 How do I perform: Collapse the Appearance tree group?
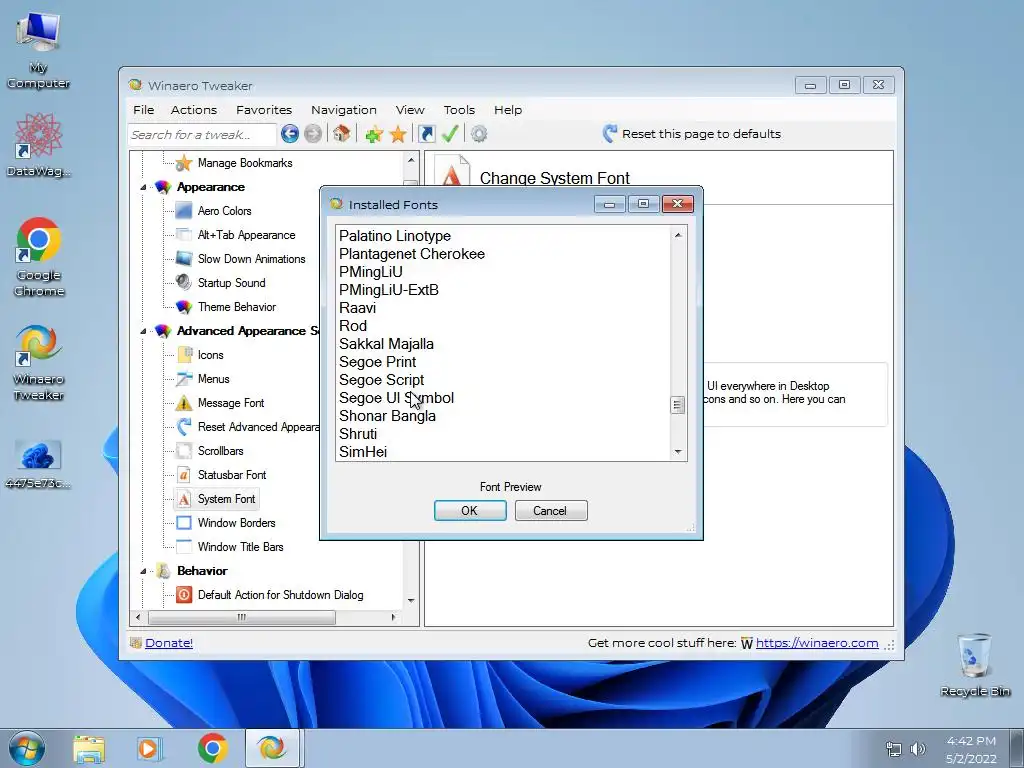143,187
